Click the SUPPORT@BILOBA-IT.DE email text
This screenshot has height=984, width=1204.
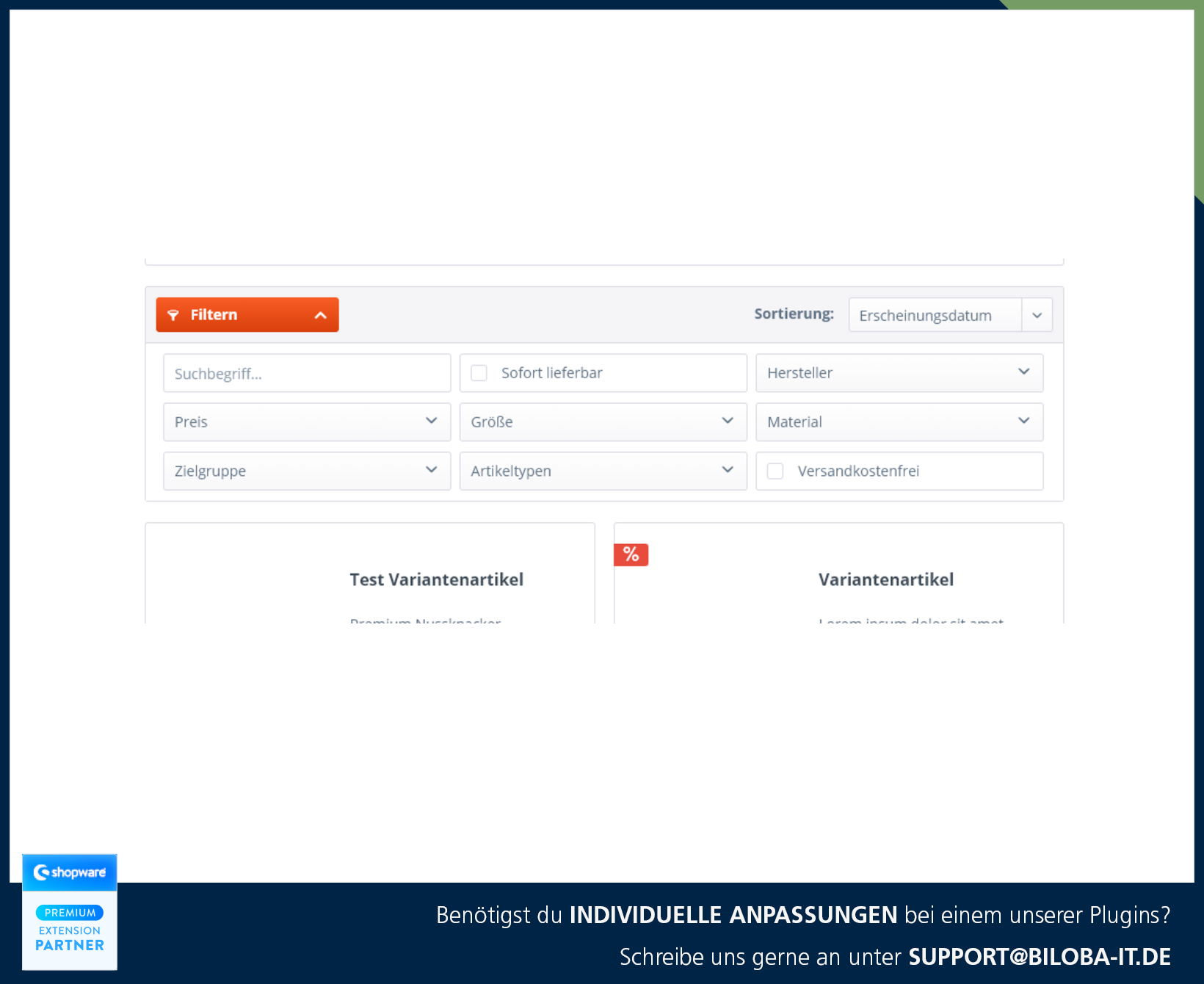click(x=1040, y=957)
